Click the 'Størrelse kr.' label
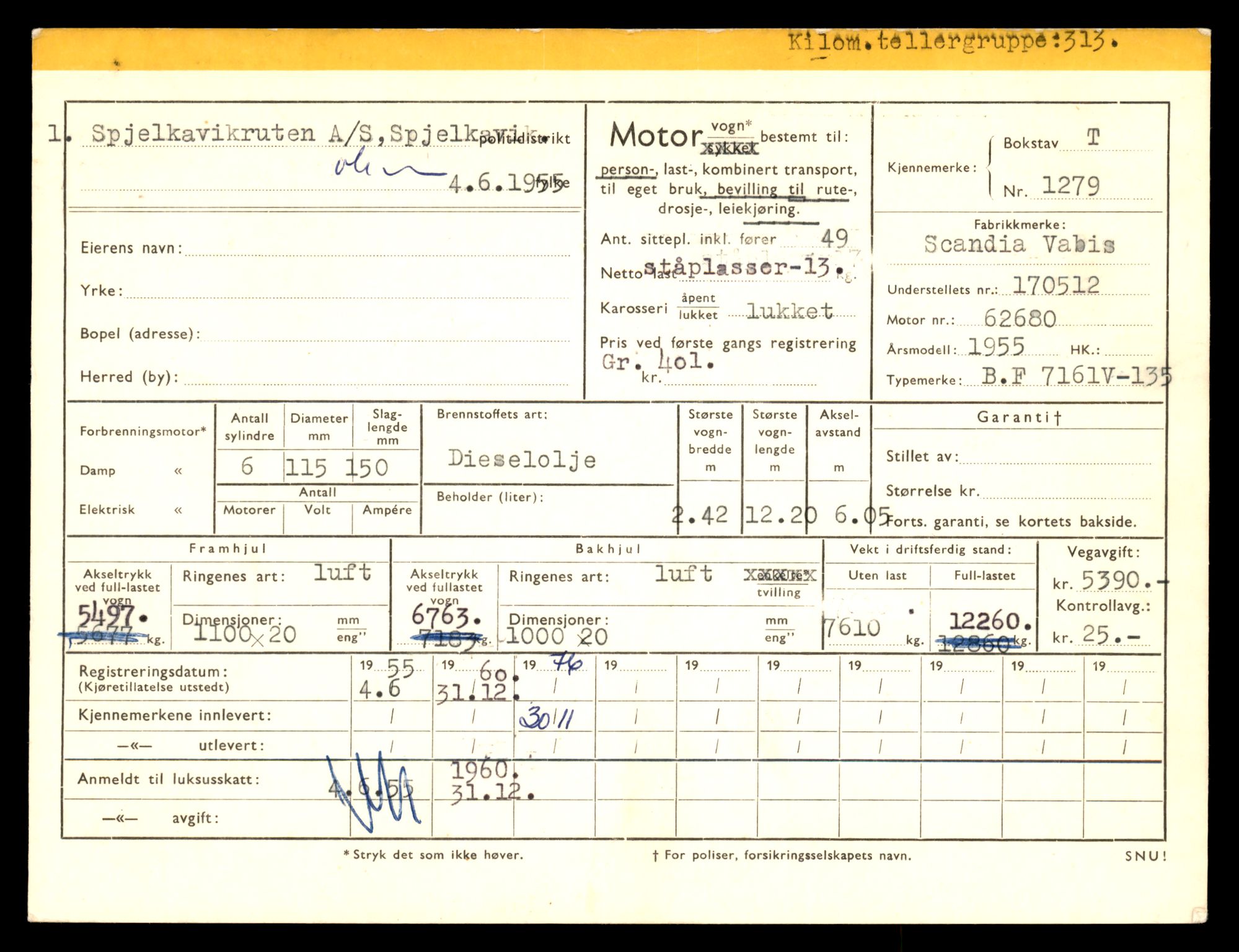Viewport: 1239px width, 952px height. [x=932, y=491]
